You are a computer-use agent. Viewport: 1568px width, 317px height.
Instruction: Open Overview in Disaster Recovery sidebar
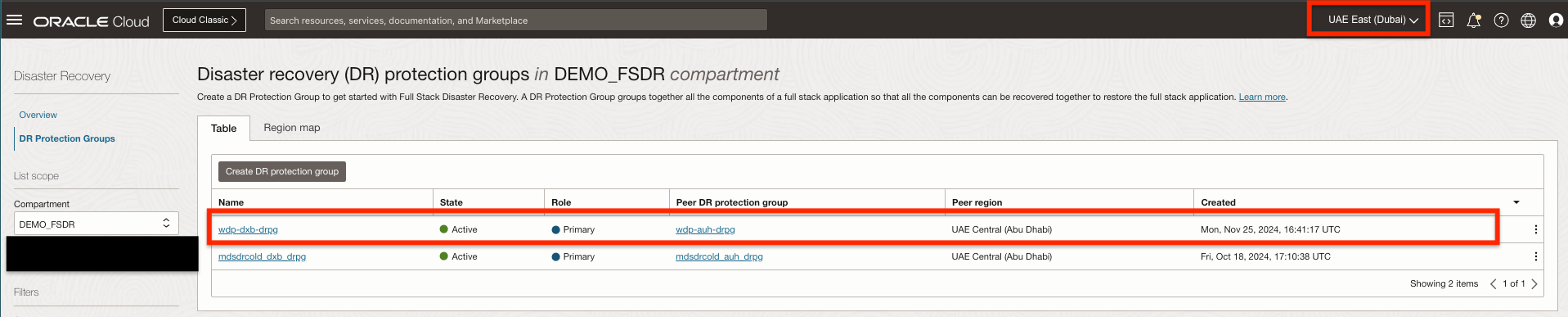(x=38, y=115)
